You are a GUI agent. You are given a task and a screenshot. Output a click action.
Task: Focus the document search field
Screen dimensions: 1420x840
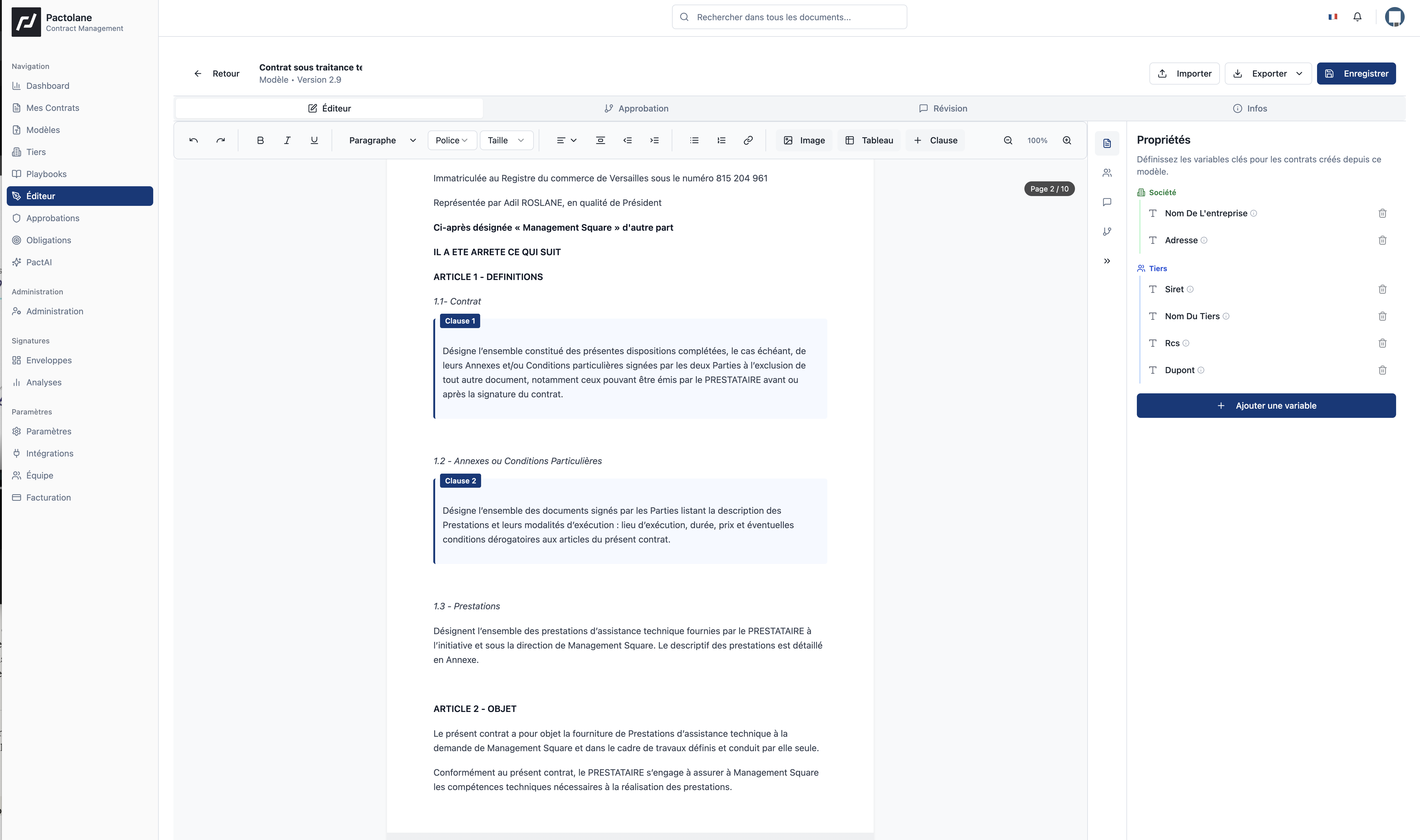tap(789, 17)
